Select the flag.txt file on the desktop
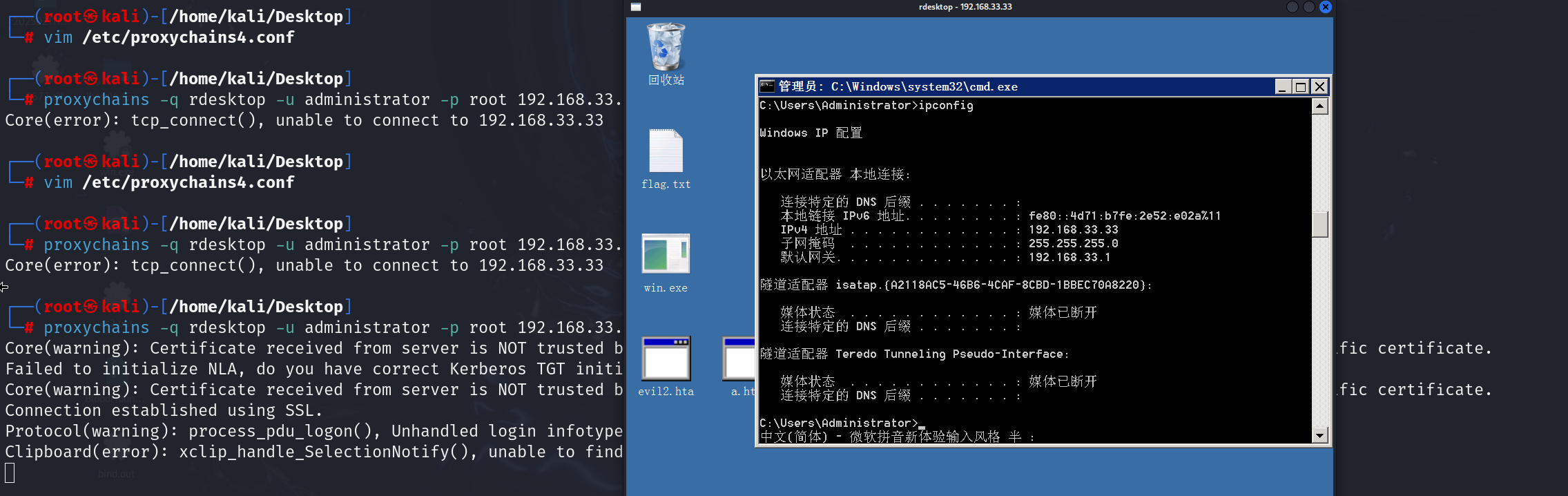This screenshot has width=1568, height=496. coord(666,159)
